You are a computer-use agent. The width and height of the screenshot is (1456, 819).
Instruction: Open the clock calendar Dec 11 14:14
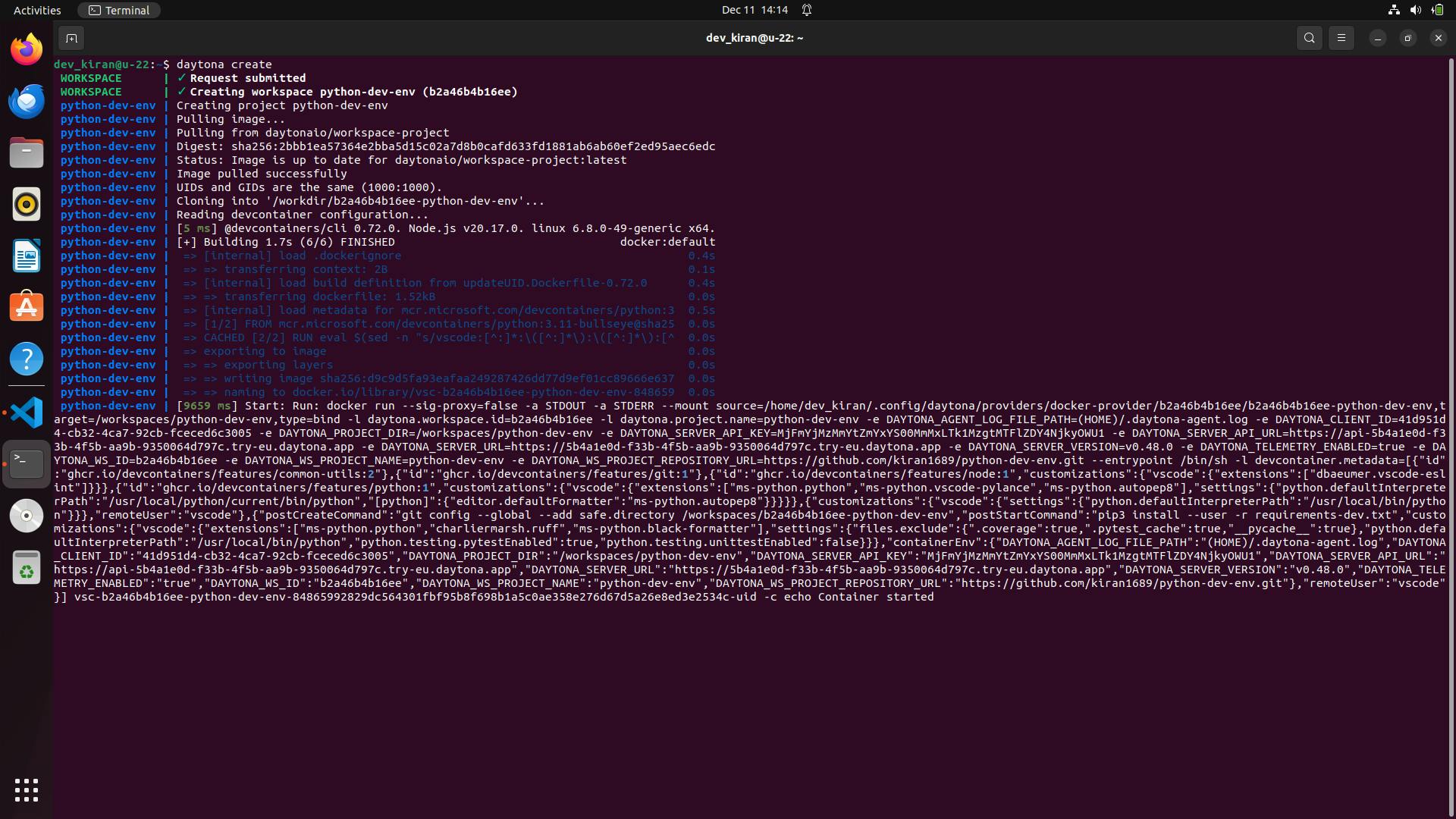[755, 10]
